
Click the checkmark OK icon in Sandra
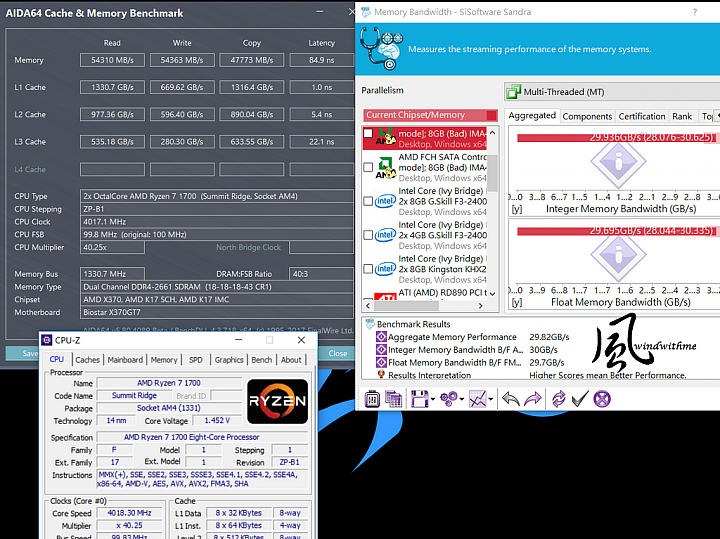(580, 399)
